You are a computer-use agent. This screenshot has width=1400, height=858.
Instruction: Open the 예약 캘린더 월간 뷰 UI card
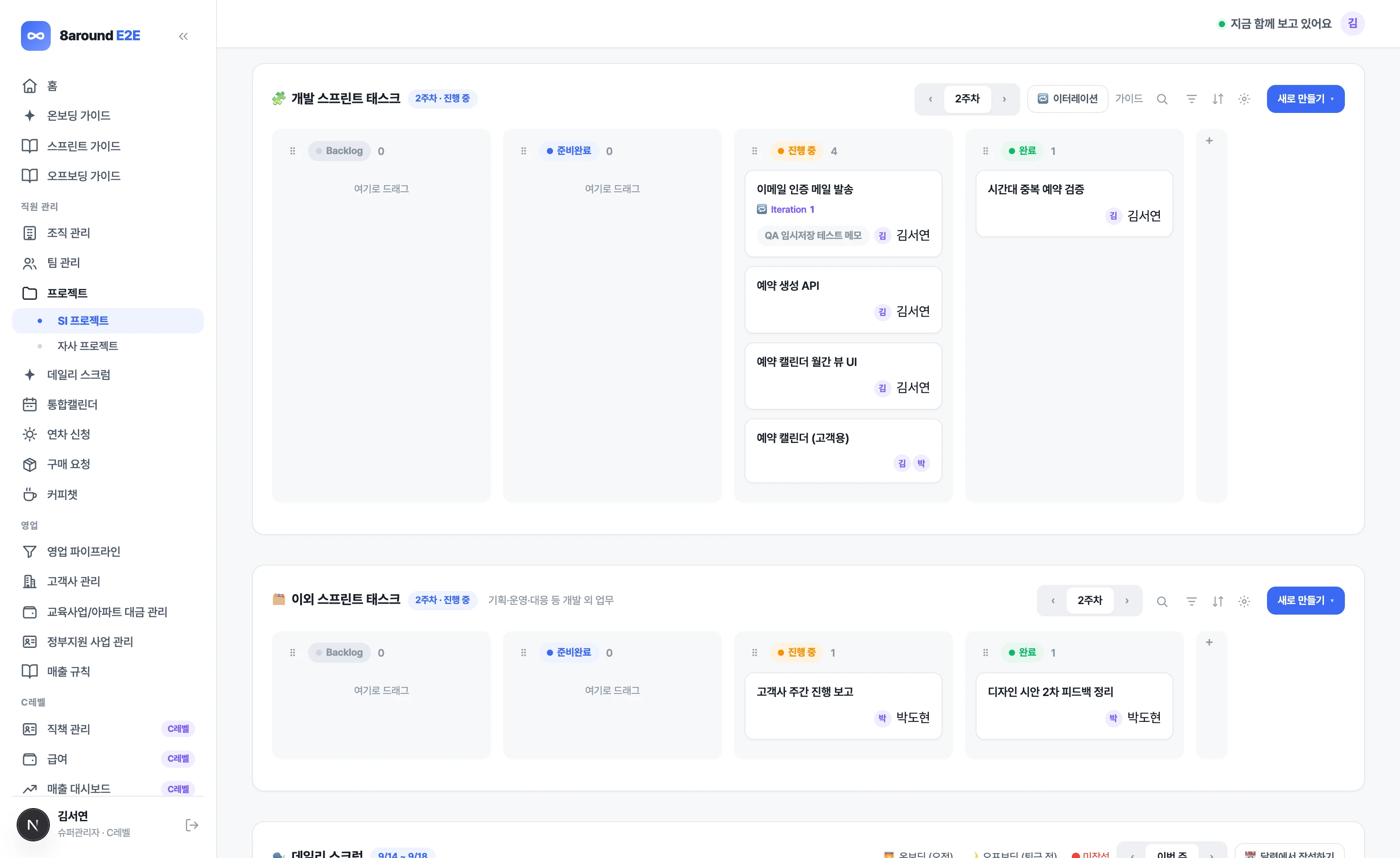[843, 376]
